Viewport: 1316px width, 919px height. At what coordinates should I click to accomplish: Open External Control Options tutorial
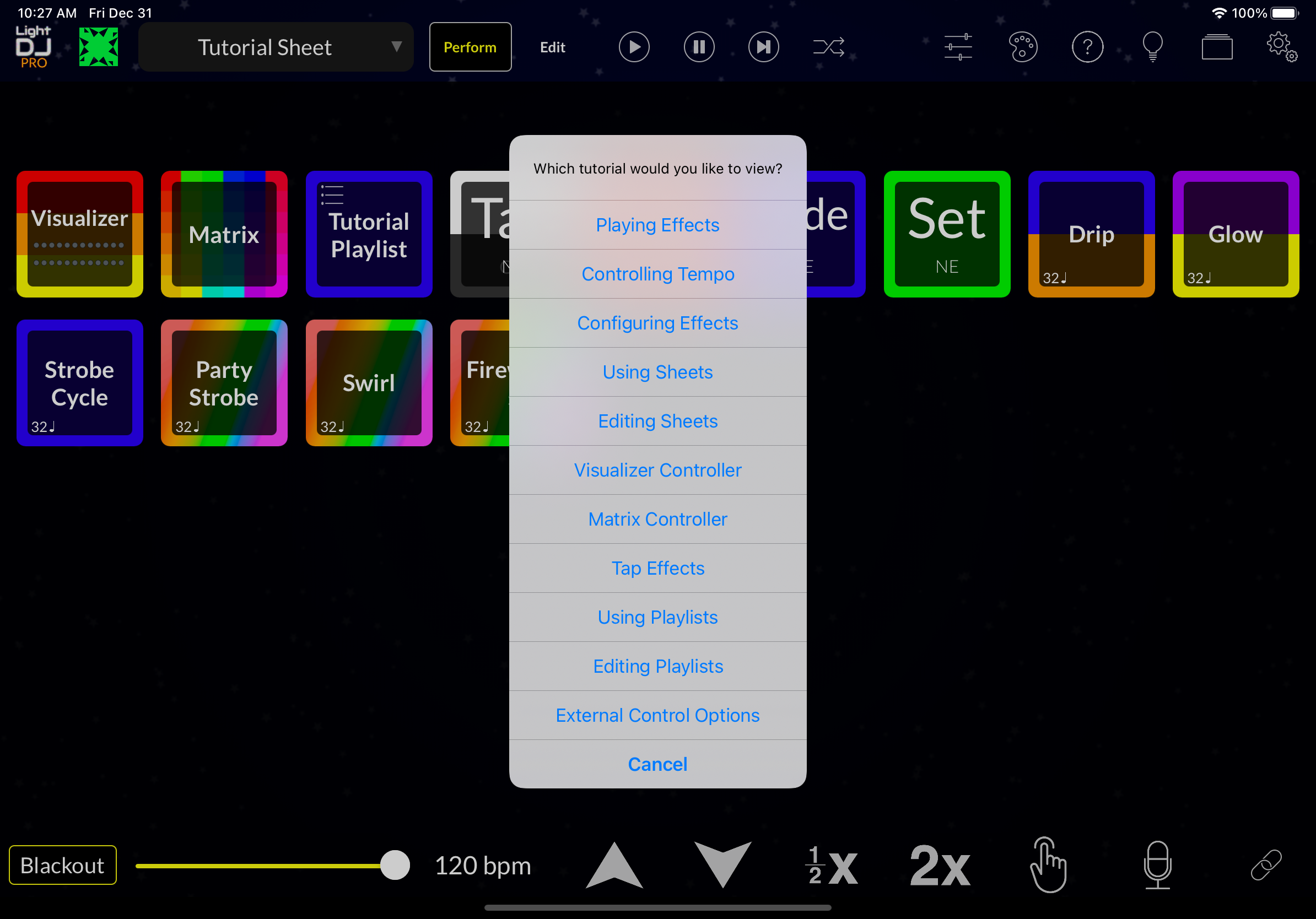657,715
